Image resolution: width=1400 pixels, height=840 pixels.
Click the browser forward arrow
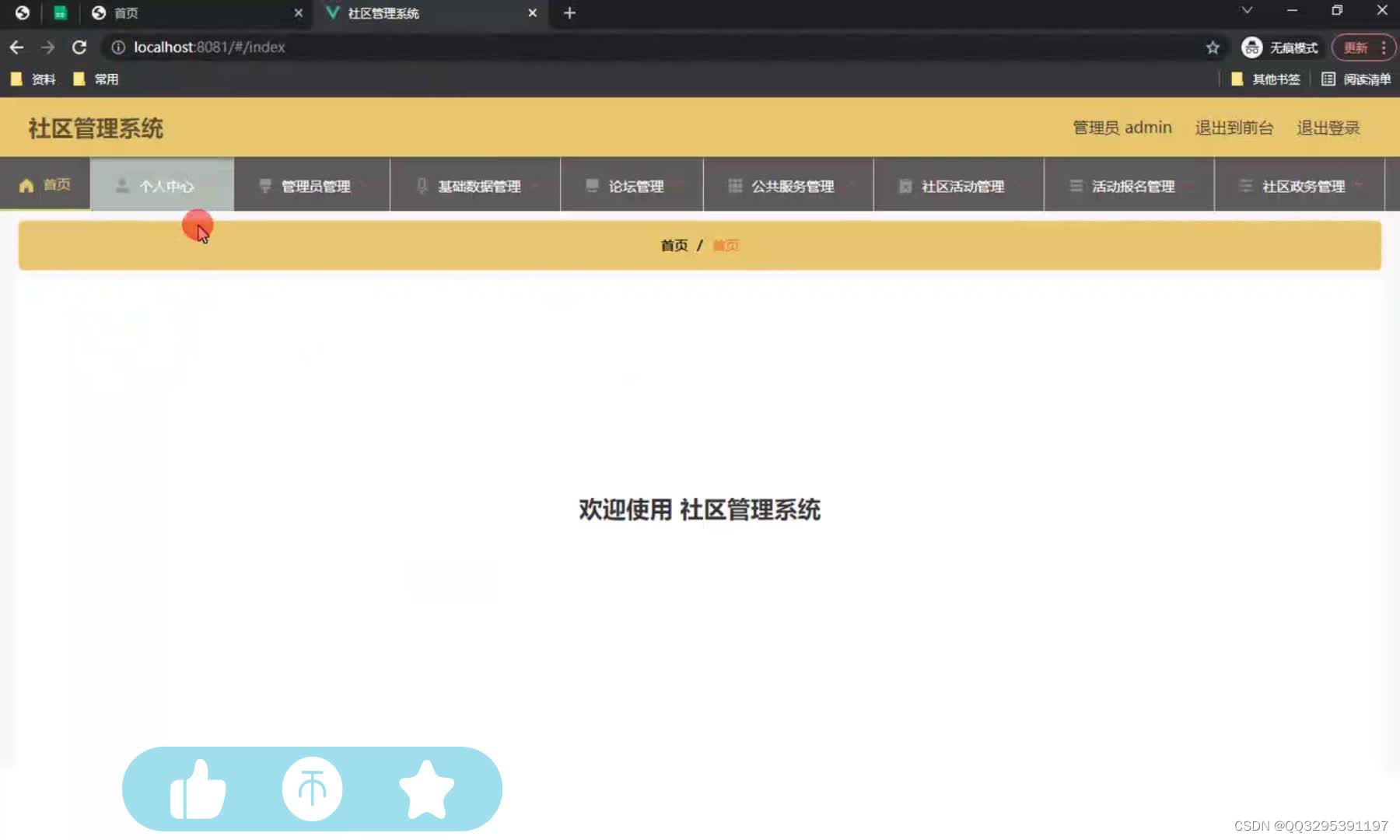tap(48, 47)
